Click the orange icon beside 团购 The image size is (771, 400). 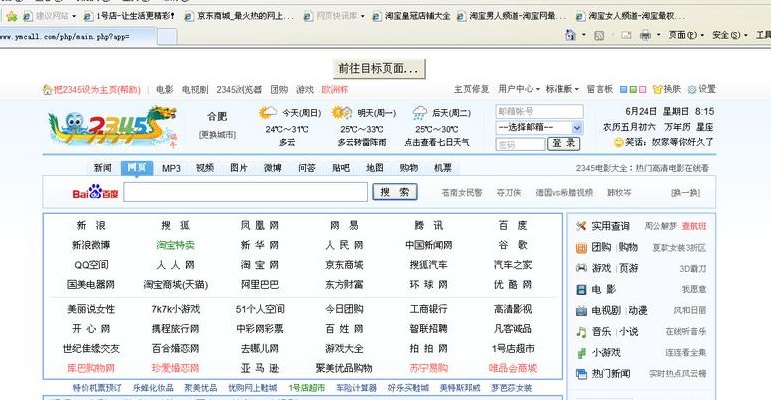(581, 247)
